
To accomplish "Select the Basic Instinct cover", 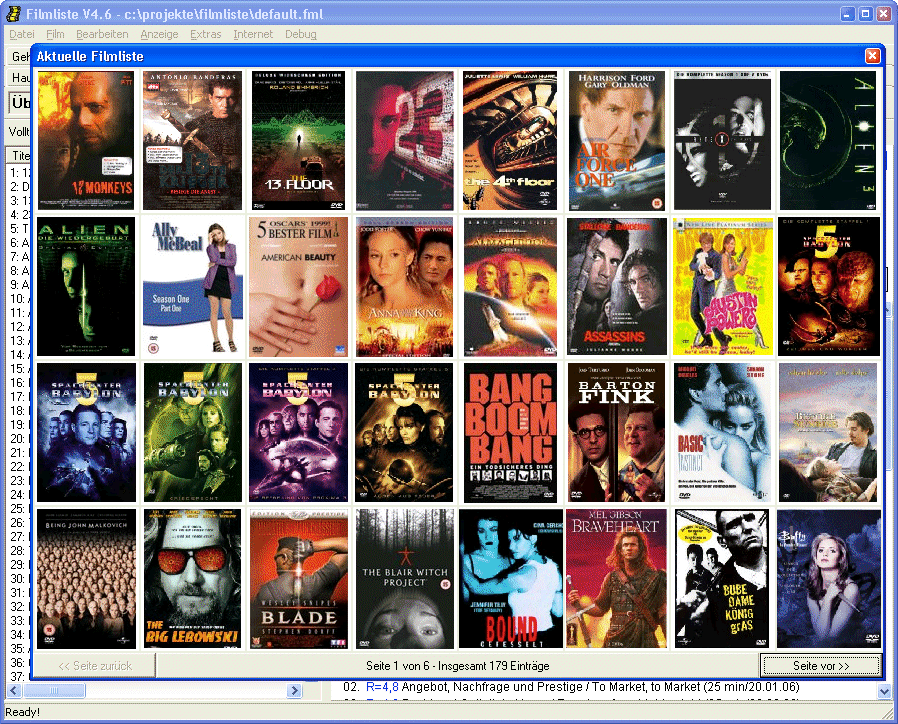I will pyautogui.click(x=723, y=432).
